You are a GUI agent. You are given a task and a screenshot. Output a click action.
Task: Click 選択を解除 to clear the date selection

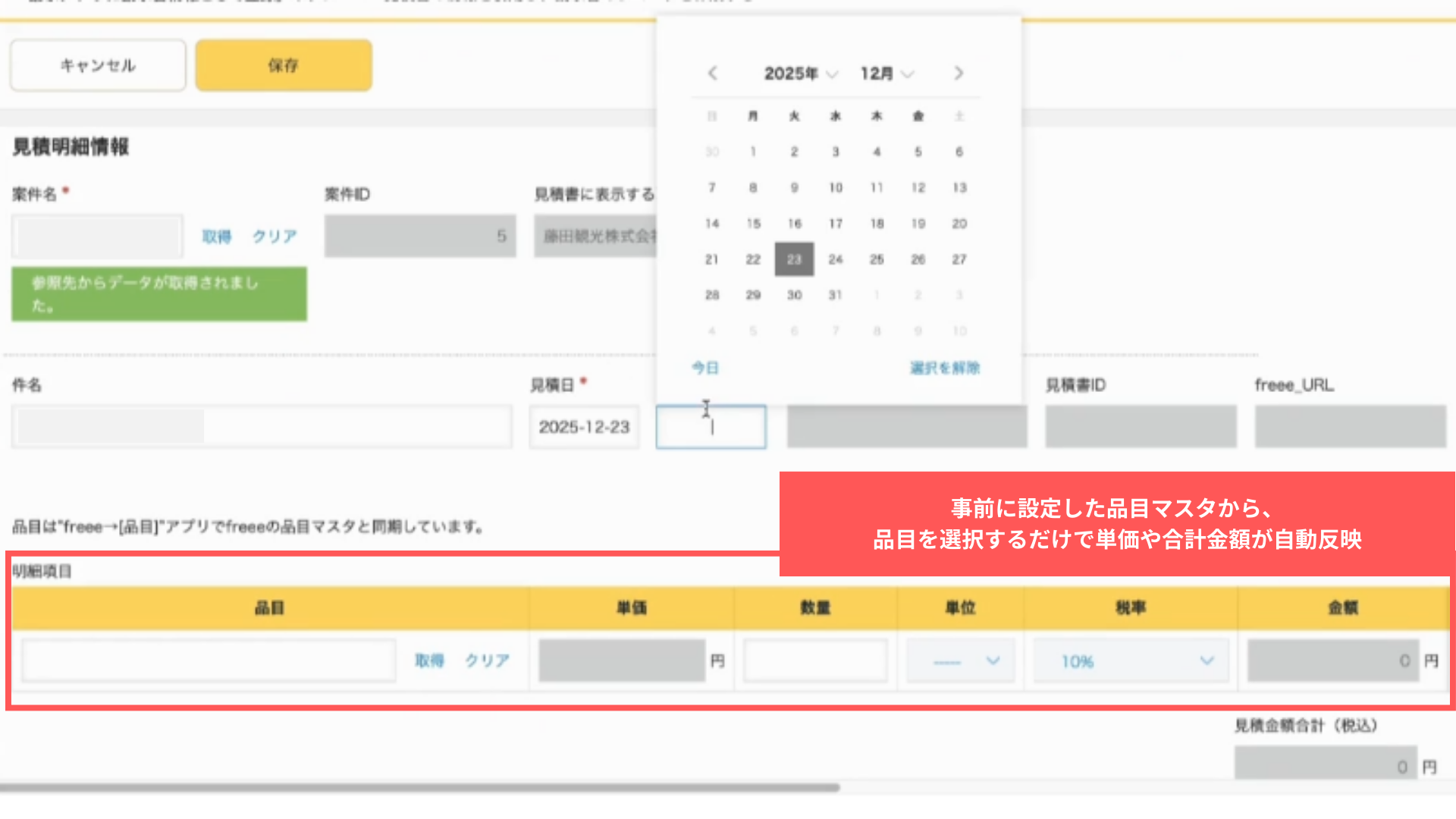pos(943,368)
